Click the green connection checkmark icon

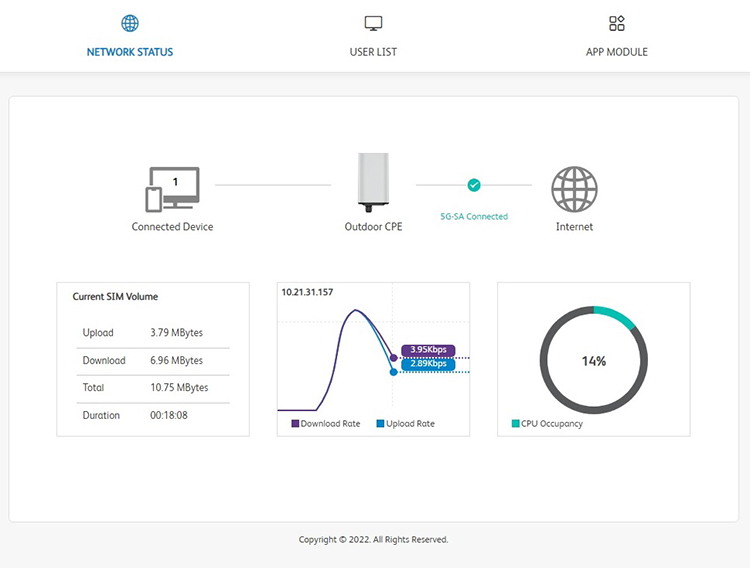(x=474, y=185)
